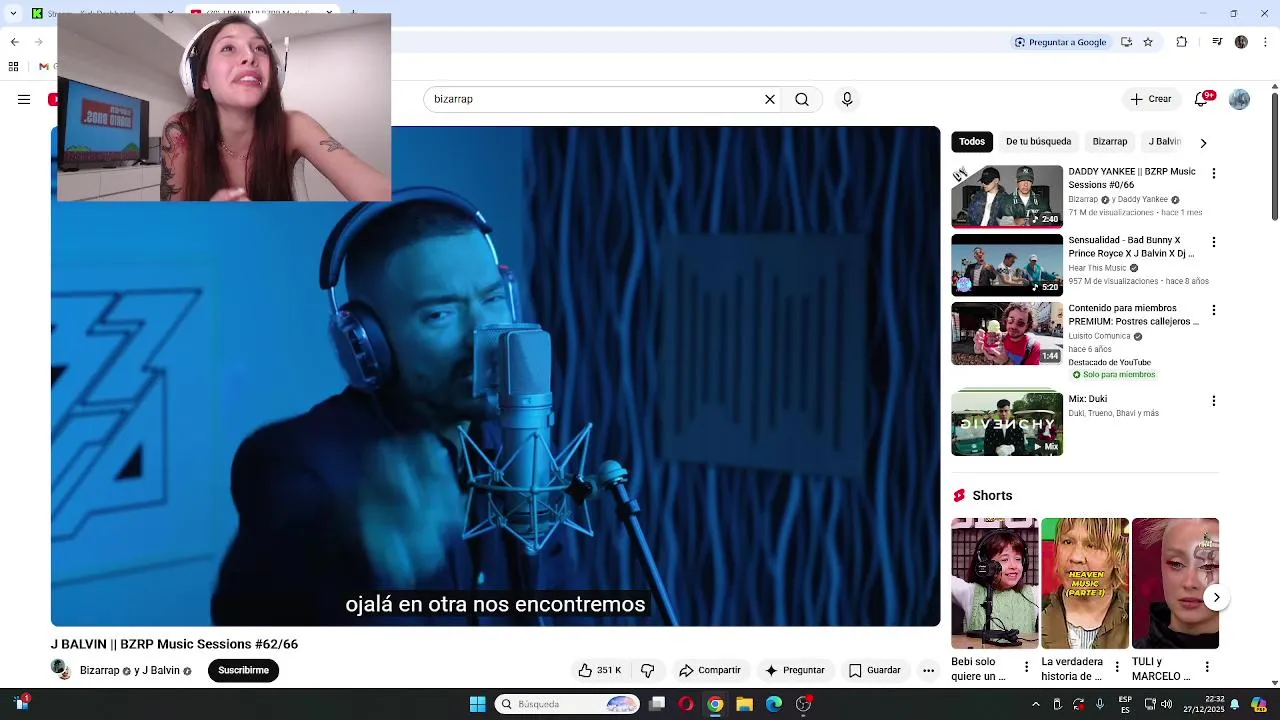Select the J Balvin filter chip
This screenshot has height=720, width=1280.
pyautogui.click(x=1164, y=142)
